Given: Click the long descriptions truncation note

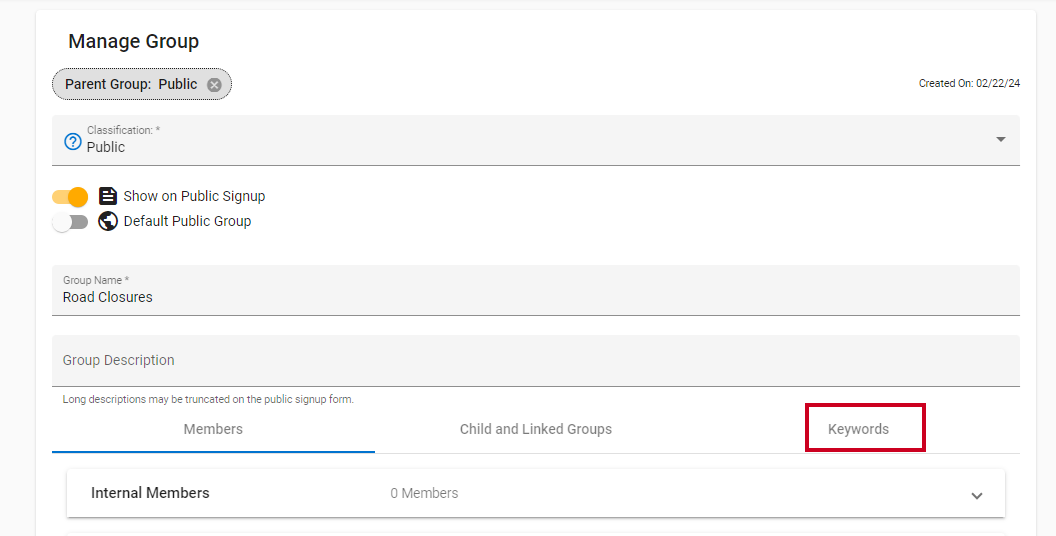Looking at the screenshot, I should click(x=208, y=399).
